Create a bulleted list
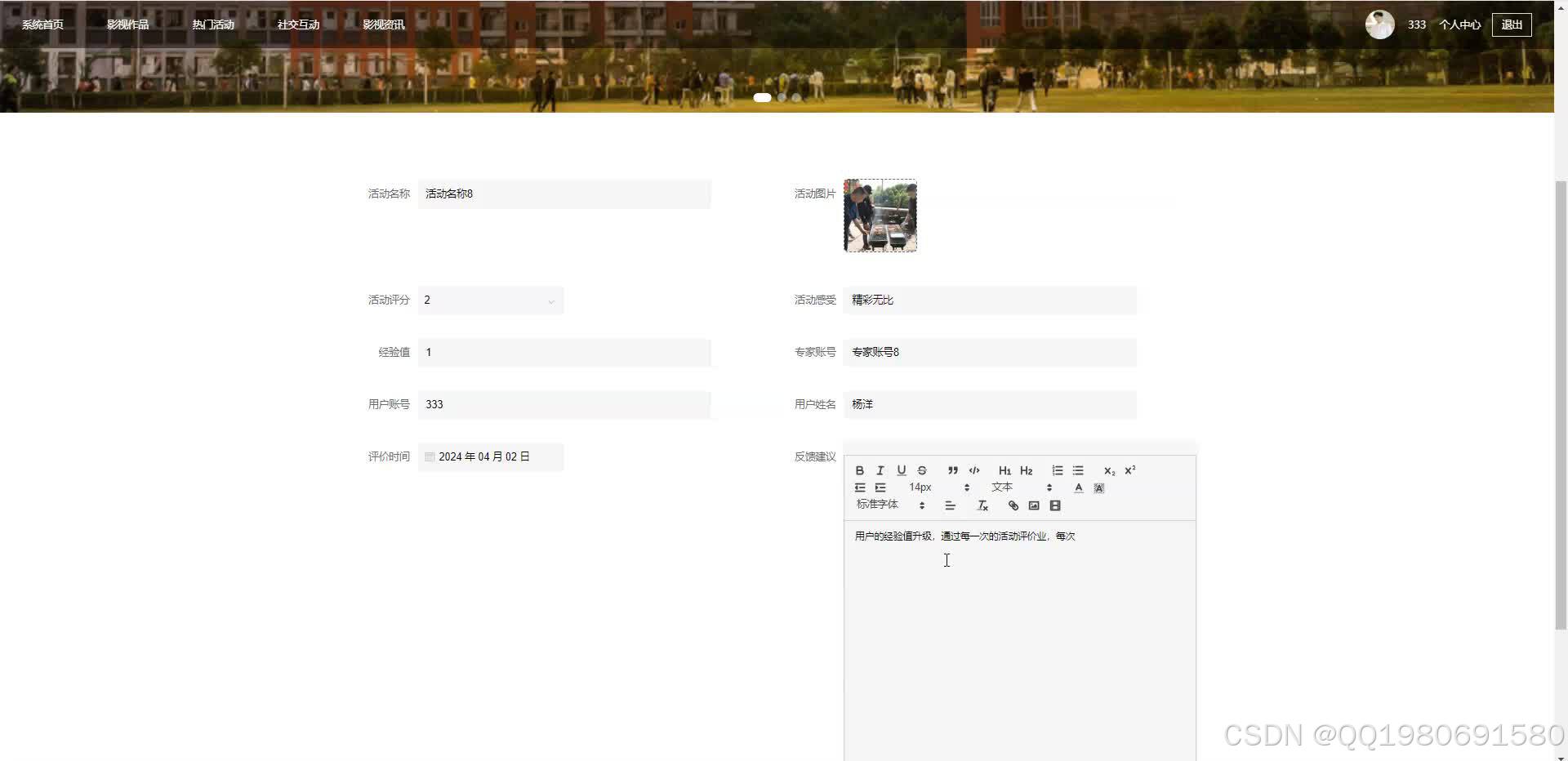Image resolution: width=1568 pixels, height=761 pixels. [1078, 470]
